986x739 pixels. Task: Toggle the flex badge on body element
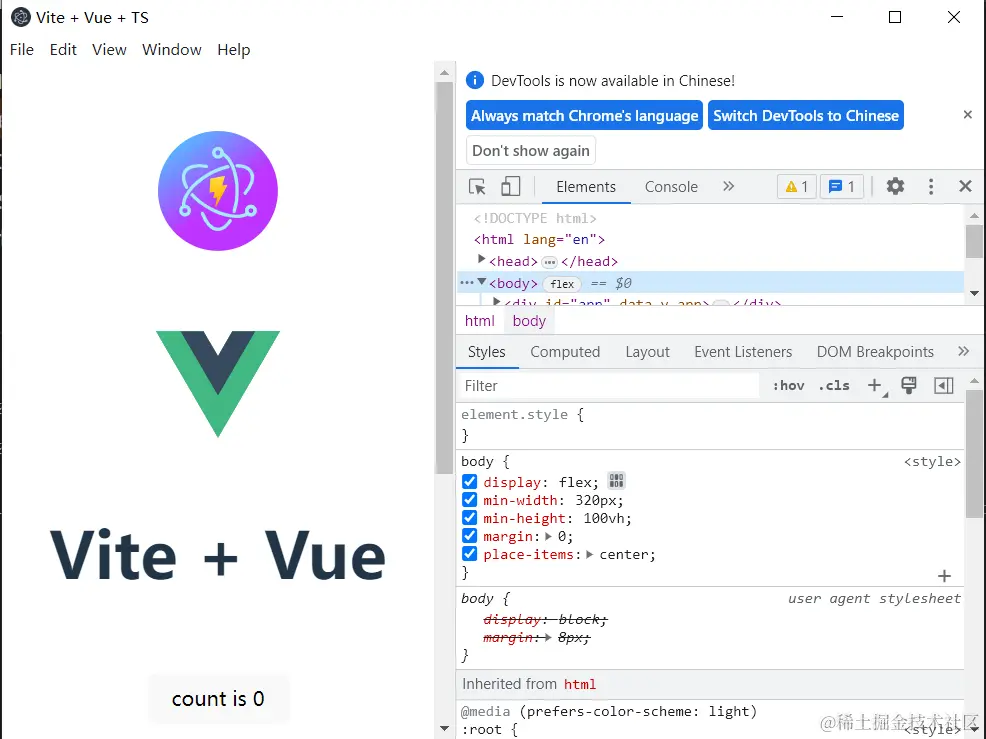point(562,284)
